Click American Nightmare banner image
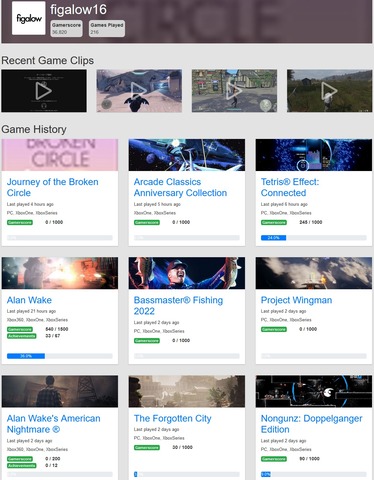This screenshot has width=374, height=480. coord(60,391)
